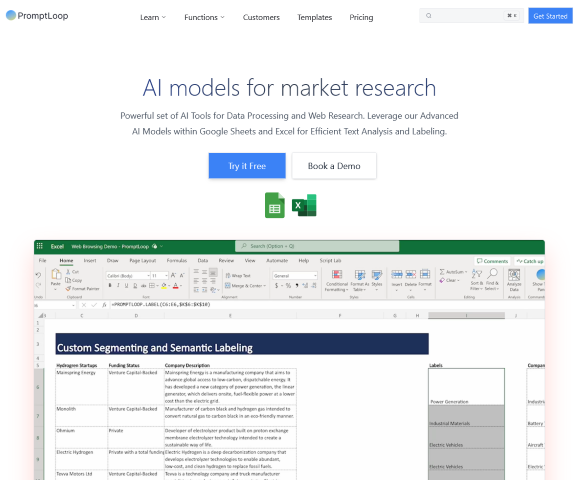The height and width of the screenshot is (480, 579).
Task: Switch to the Draw ribbon tab
Action: tap(113, 260)
